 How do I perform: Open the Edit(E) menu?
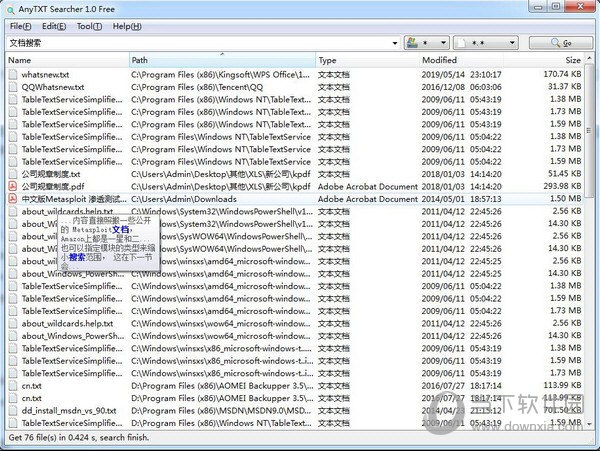54,26
